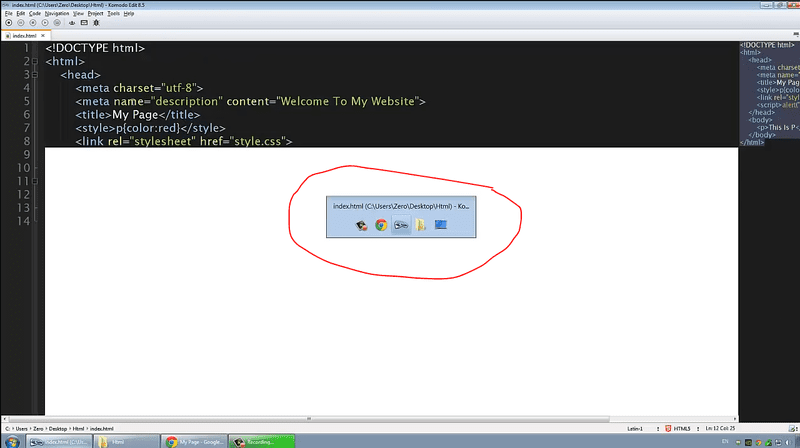Open the Edit menu
800x448 pixels.
tap(20, 14)
